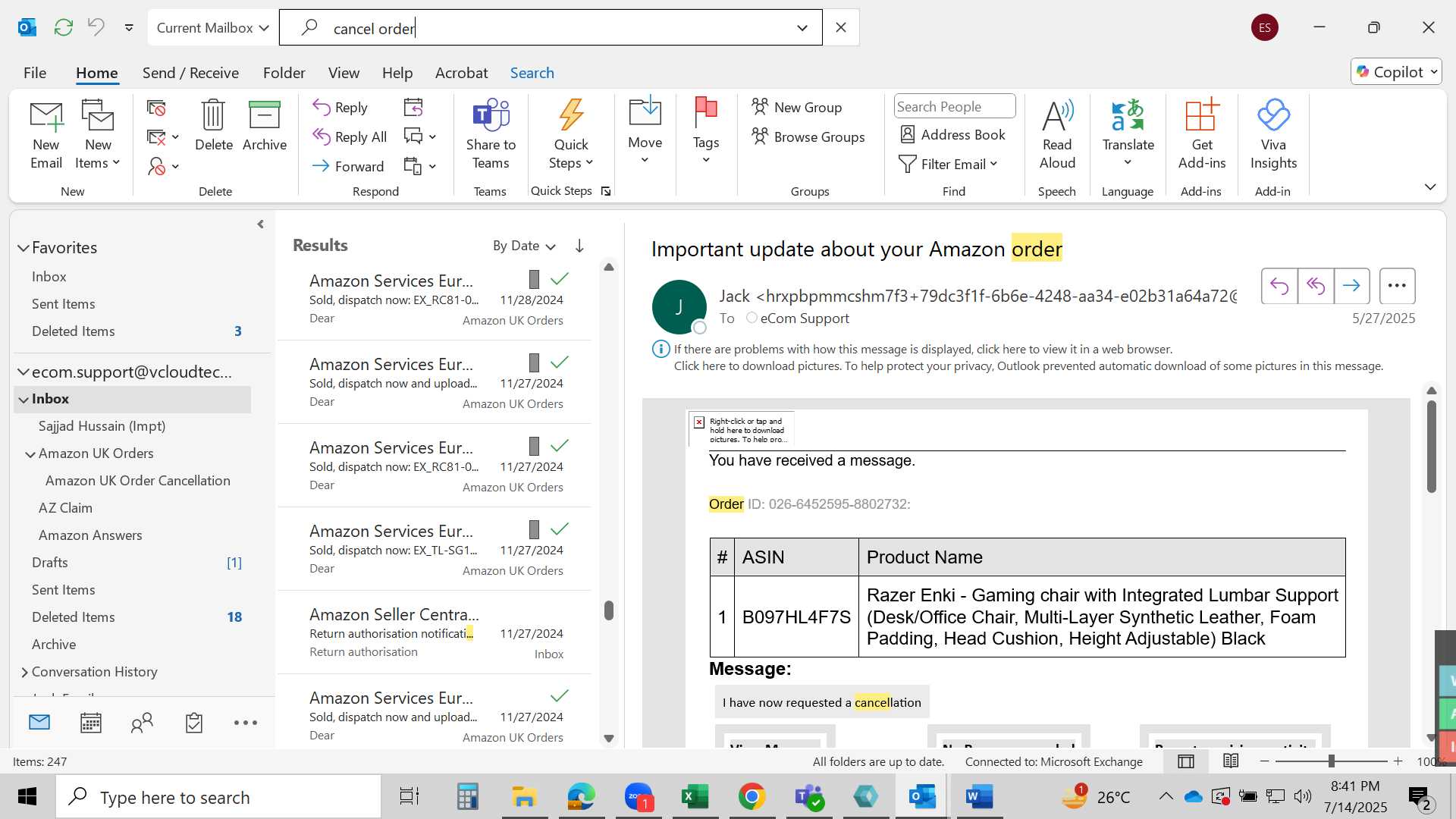The height and width of the screenshot is (819, 1456).
Task: Click the Get Add-ins icon
Action: pos(1202,135)
